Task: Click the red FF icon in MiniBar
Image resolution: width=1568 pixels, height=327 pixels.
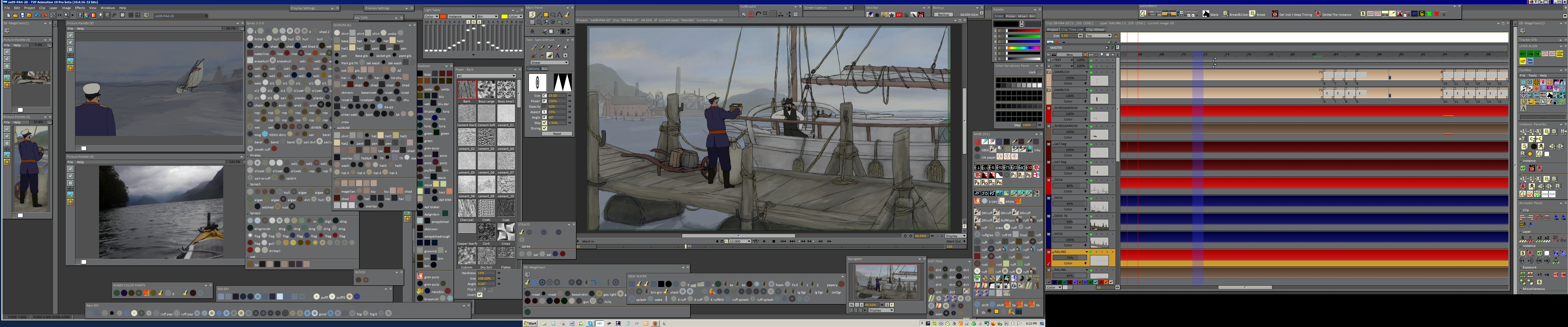Action: (899, 15)
